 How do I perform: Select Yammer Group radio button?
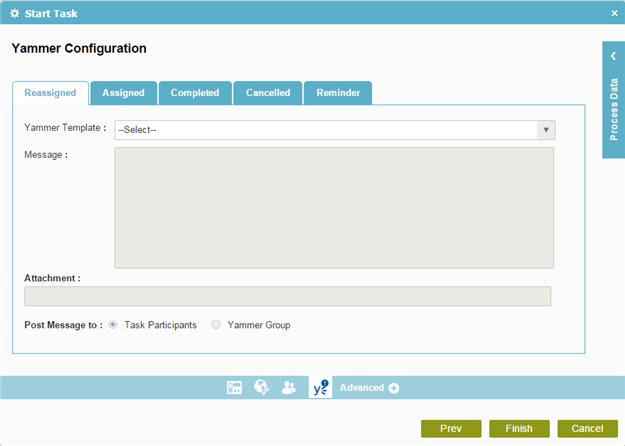[x=216, y=324]
